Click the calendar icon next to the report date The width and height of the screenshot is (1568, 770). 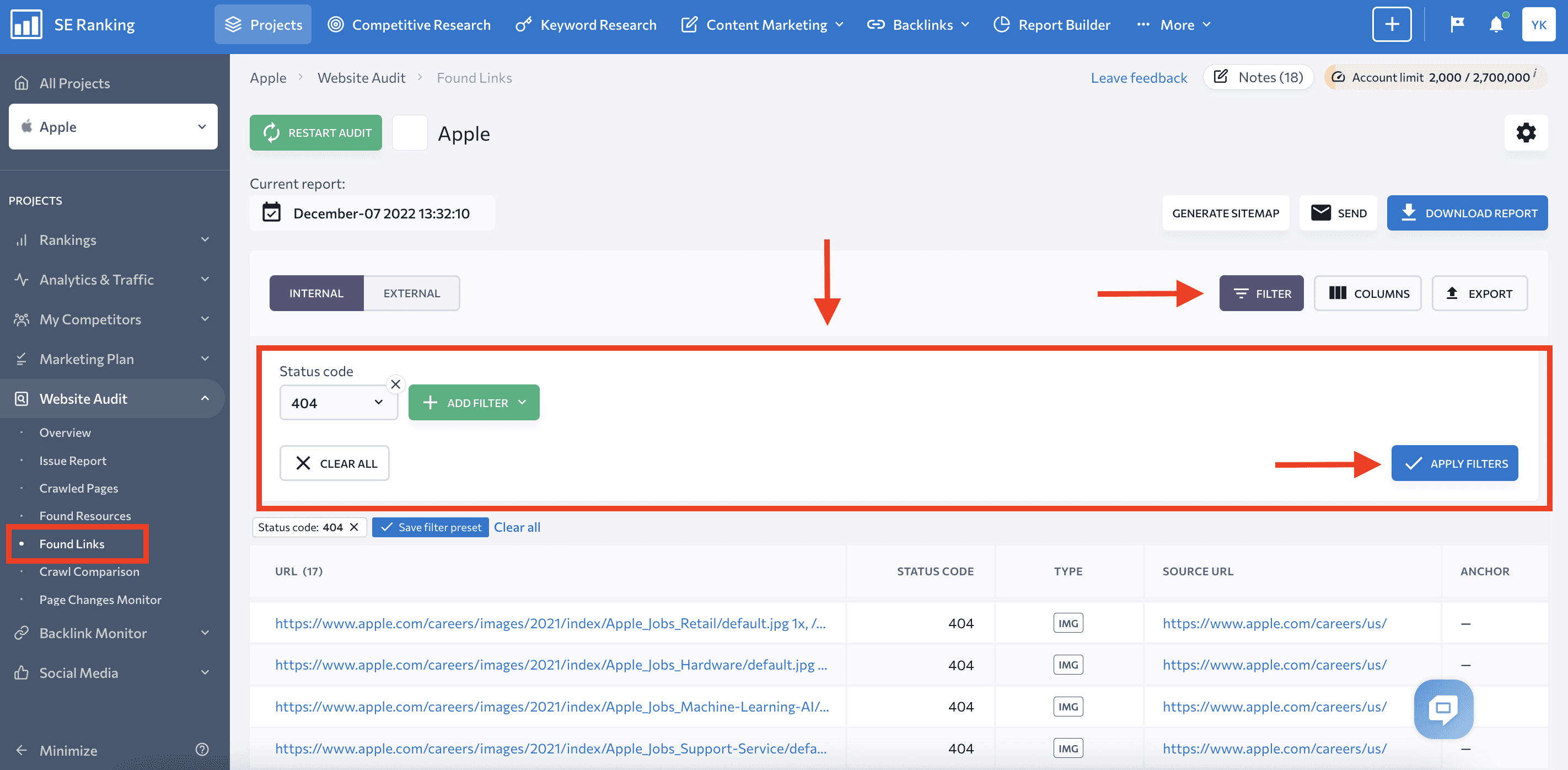(271, 212)
